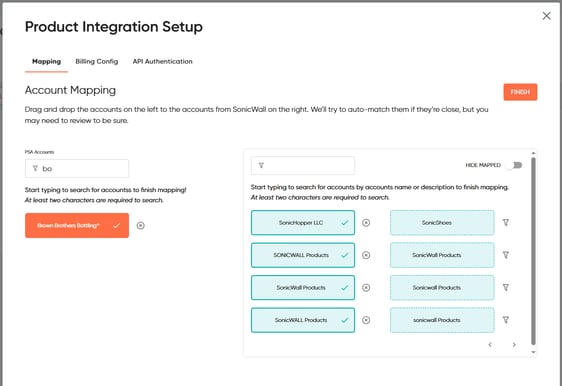This screenshot has width=562, height=386.
Task: Click the Account Mapping heading
Action: (70, 90)
